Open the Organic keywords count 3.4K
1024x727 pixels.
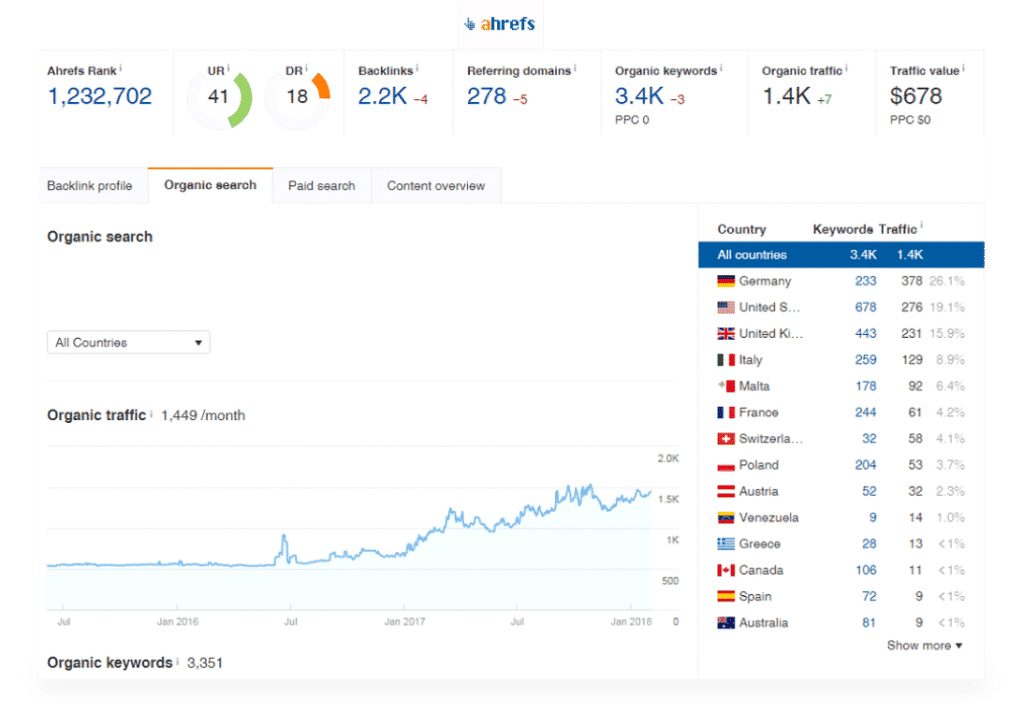click(x=639, y=97)
